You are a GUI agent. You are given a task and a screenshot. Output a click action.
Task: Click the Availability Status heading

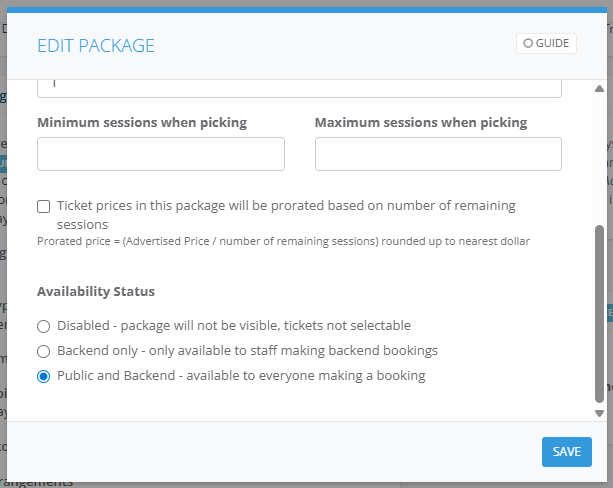click(96, 292)
